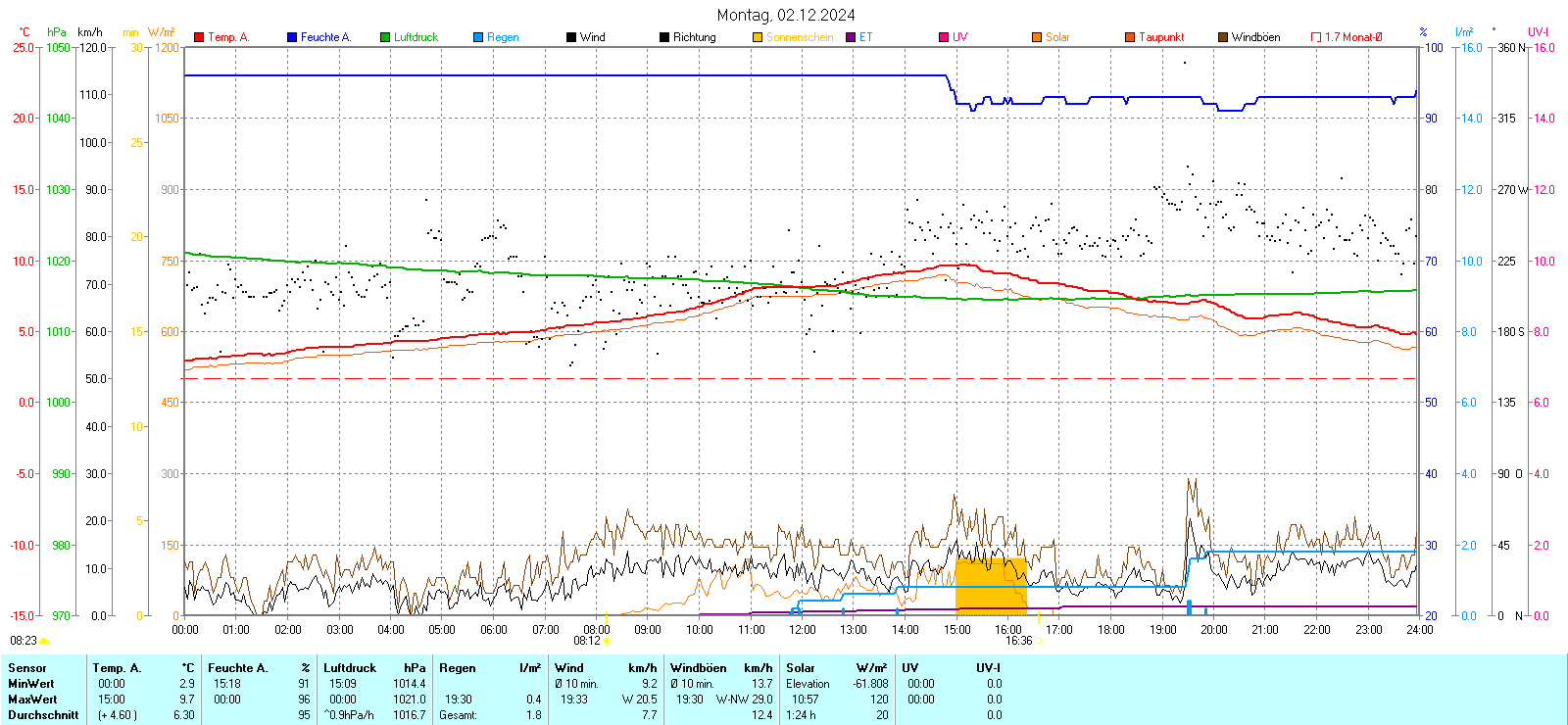Image resolution: width=1568 pixels, height=725 pixels.
Task: Click the Wind label in the legend
Action: pos(592,37)
